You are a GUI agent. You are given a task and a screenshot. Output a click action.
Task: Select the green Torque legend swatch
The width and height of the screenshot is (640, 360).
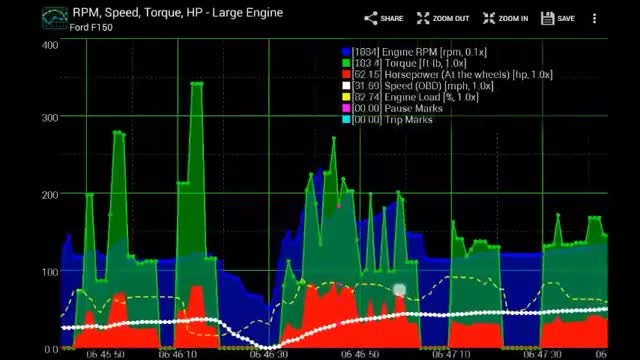[346, 63]
